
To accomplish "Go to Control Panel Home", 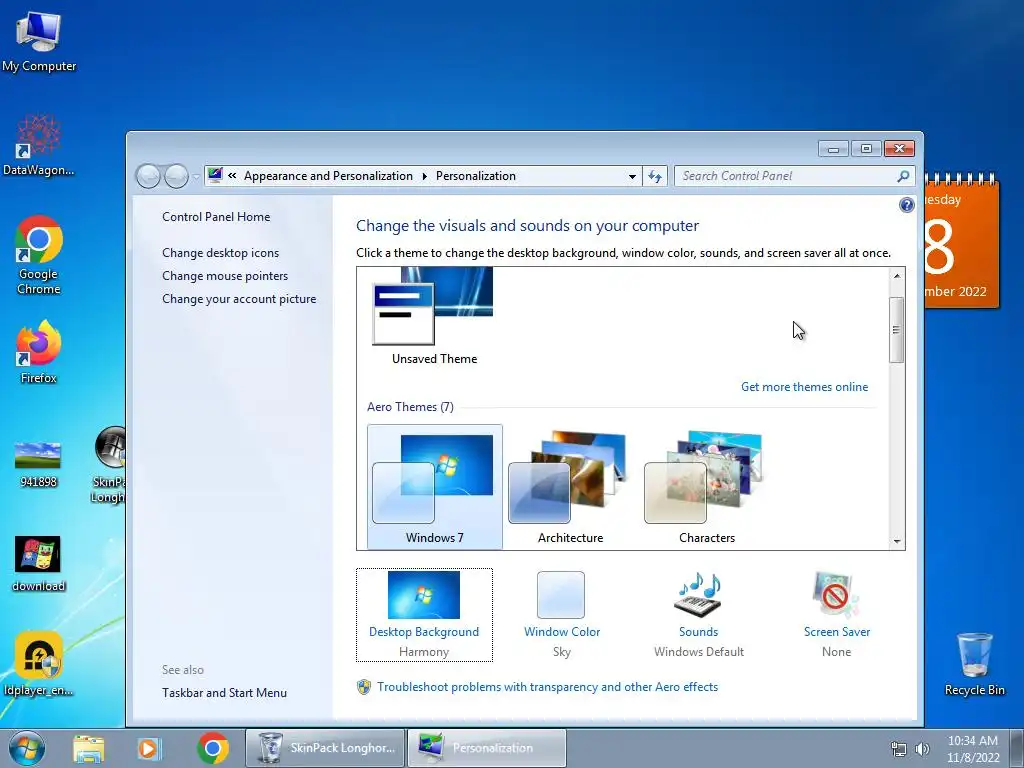I will click(216, 217).
